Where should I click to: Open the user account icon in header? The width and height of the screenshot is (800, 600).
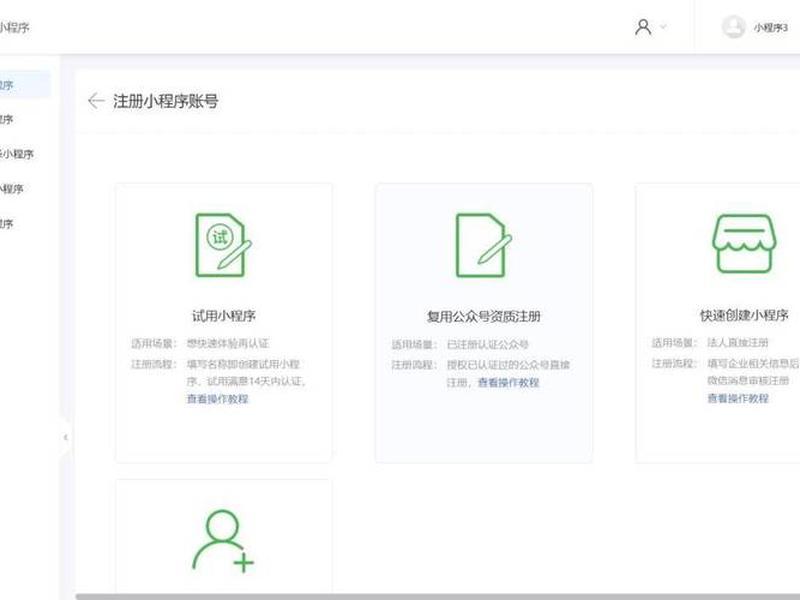643,27
